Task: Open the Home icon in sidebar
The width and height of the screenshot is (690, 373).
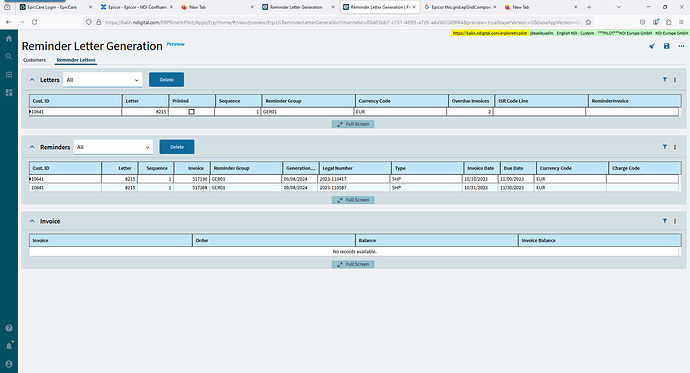Action: click(9, 39)
